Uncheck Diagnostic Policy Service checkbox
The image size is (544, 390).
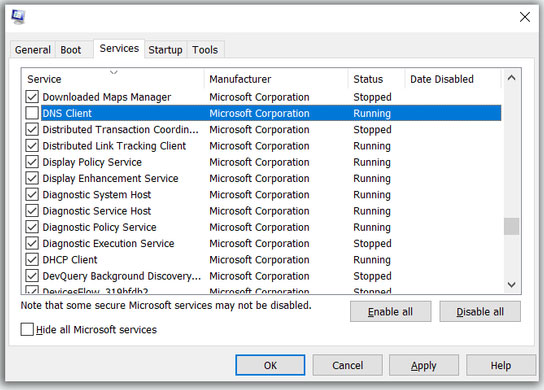coord(32,227)
